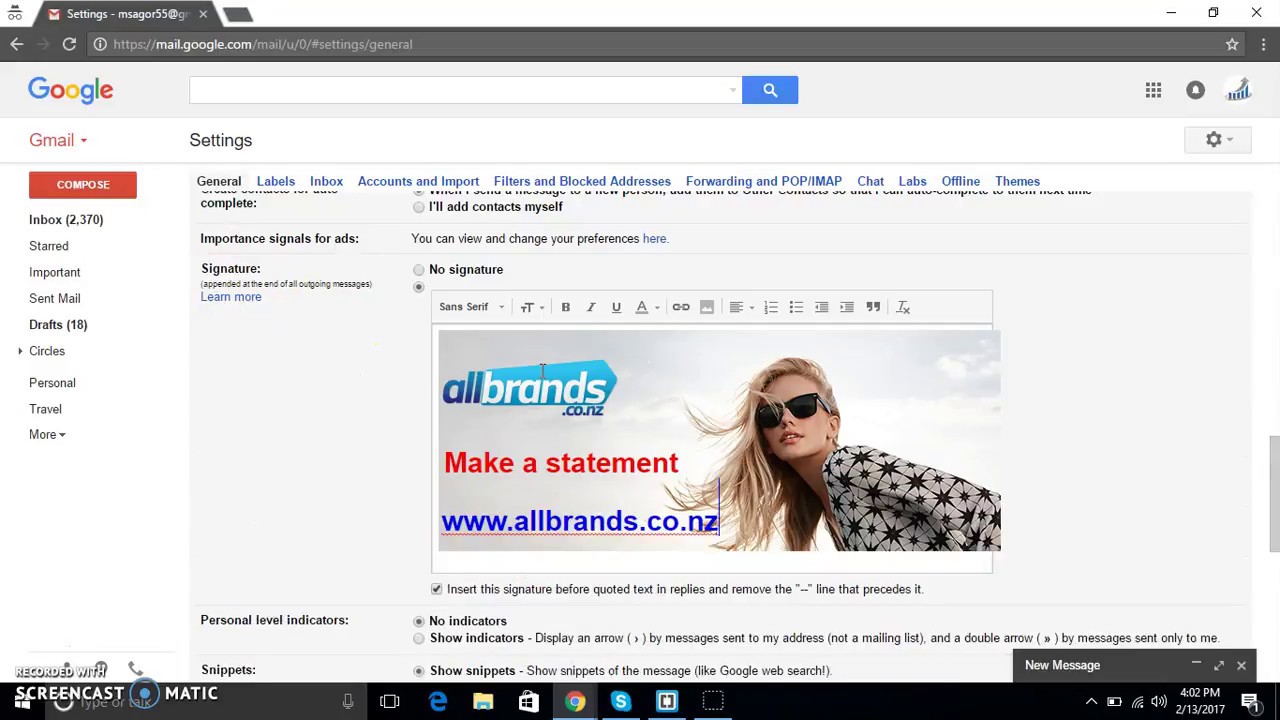
Task: Toggle bold in signature editor
Action: 565,307
